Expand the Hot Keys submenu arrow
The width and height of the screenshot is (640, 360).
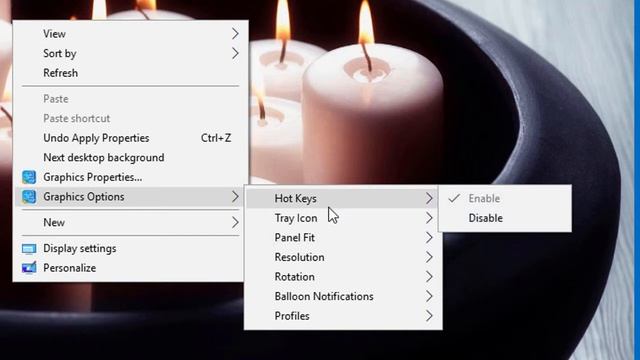(x=429, y=198)
